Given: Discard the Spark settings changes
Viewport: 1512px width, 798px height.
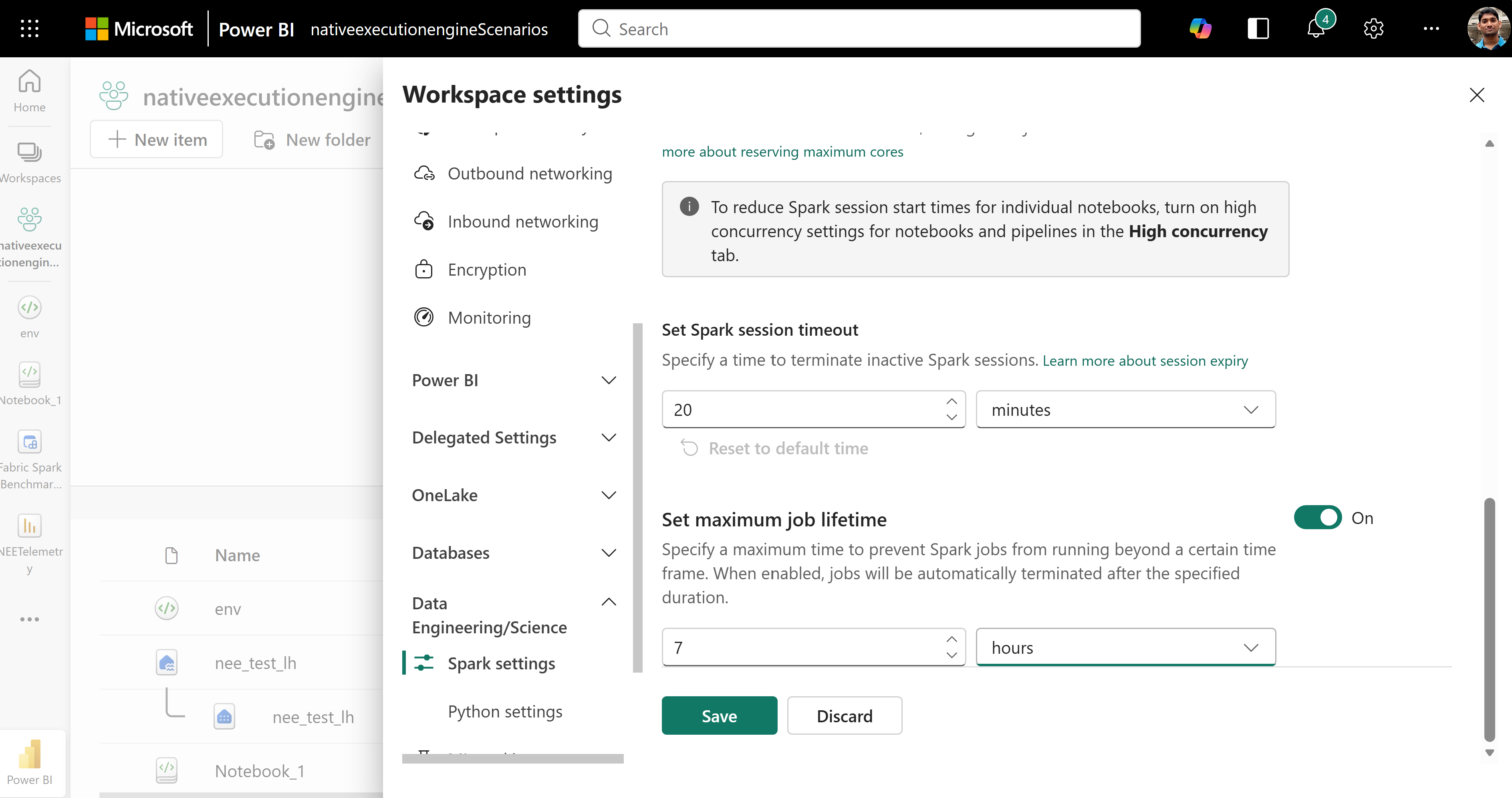Looking at the screenshot, I should pos(844,715).
